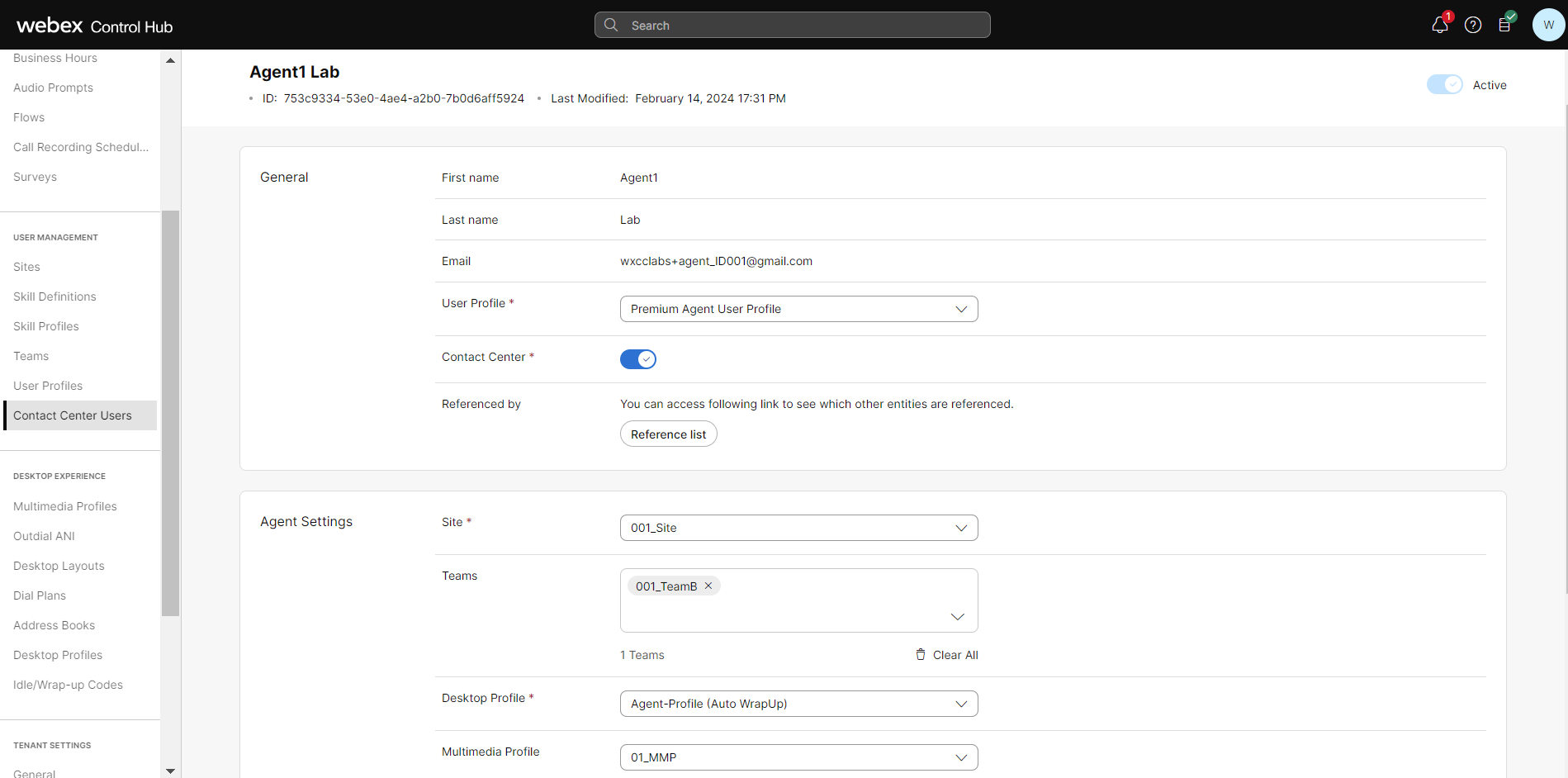Screen dimensions: 1568x778
Task: Click the First name value Agent1
Action: coord(639,178)
